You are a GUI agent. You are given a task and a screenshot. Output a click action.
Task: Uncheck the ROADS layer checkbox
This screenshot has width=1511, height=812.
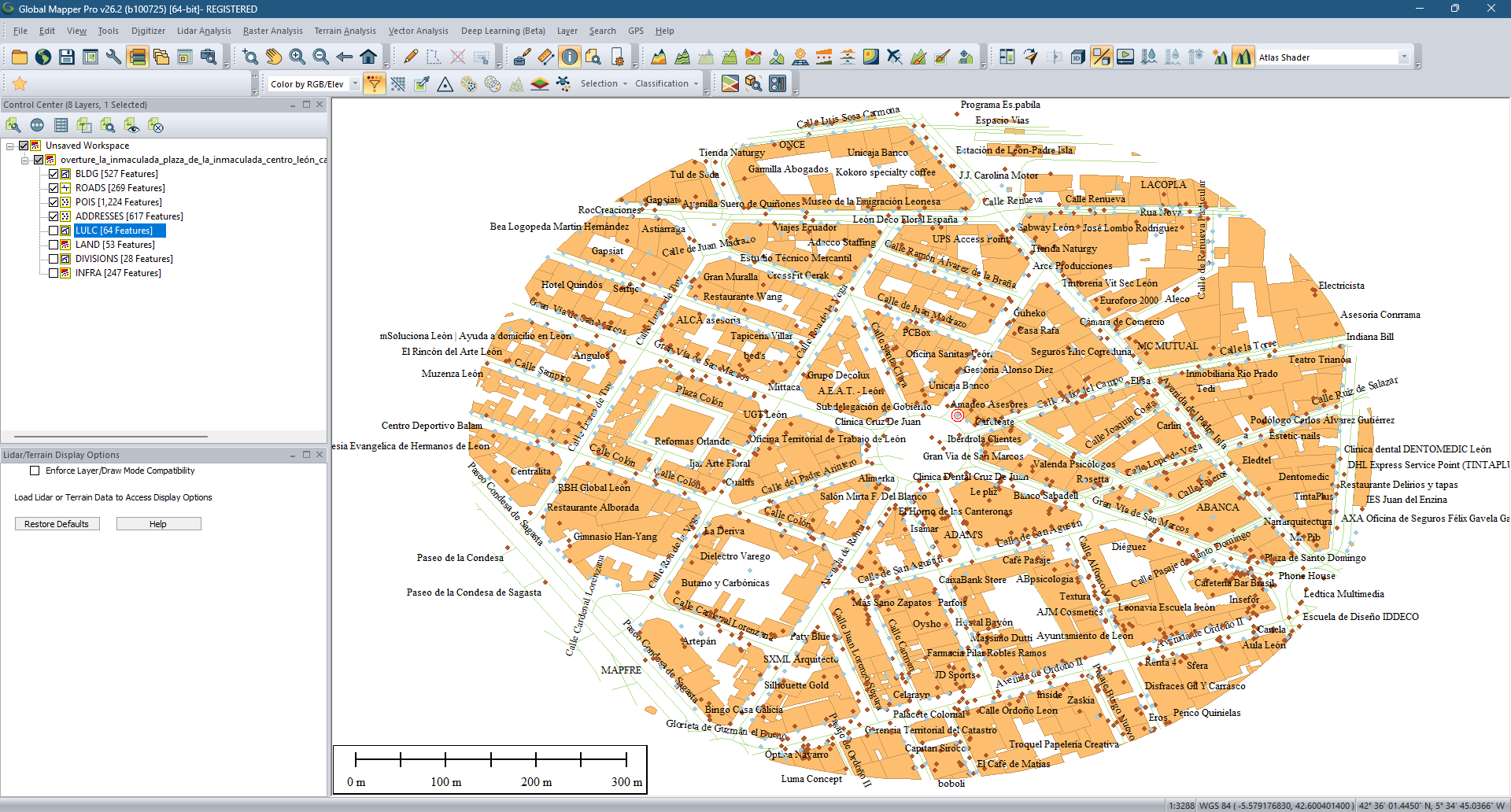click(54, 188)
